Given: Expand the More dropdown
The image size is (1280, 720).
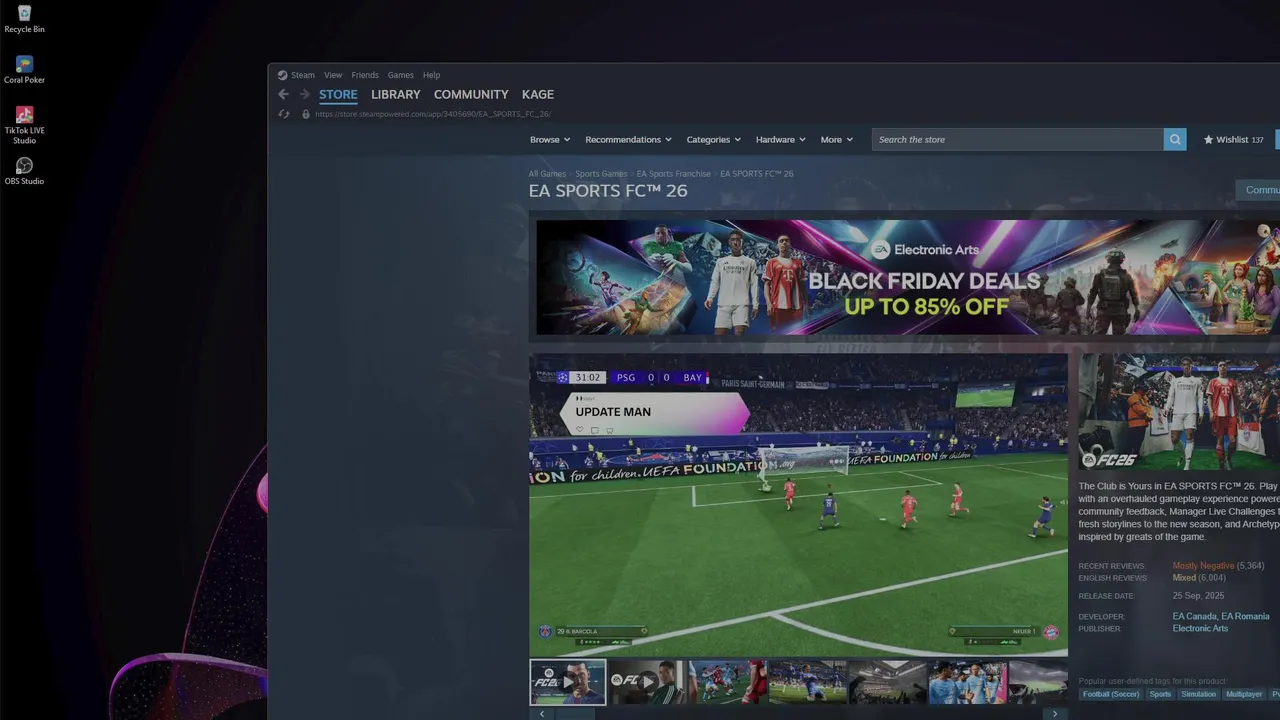Looking at the screenshot, I should coord(837,140).
